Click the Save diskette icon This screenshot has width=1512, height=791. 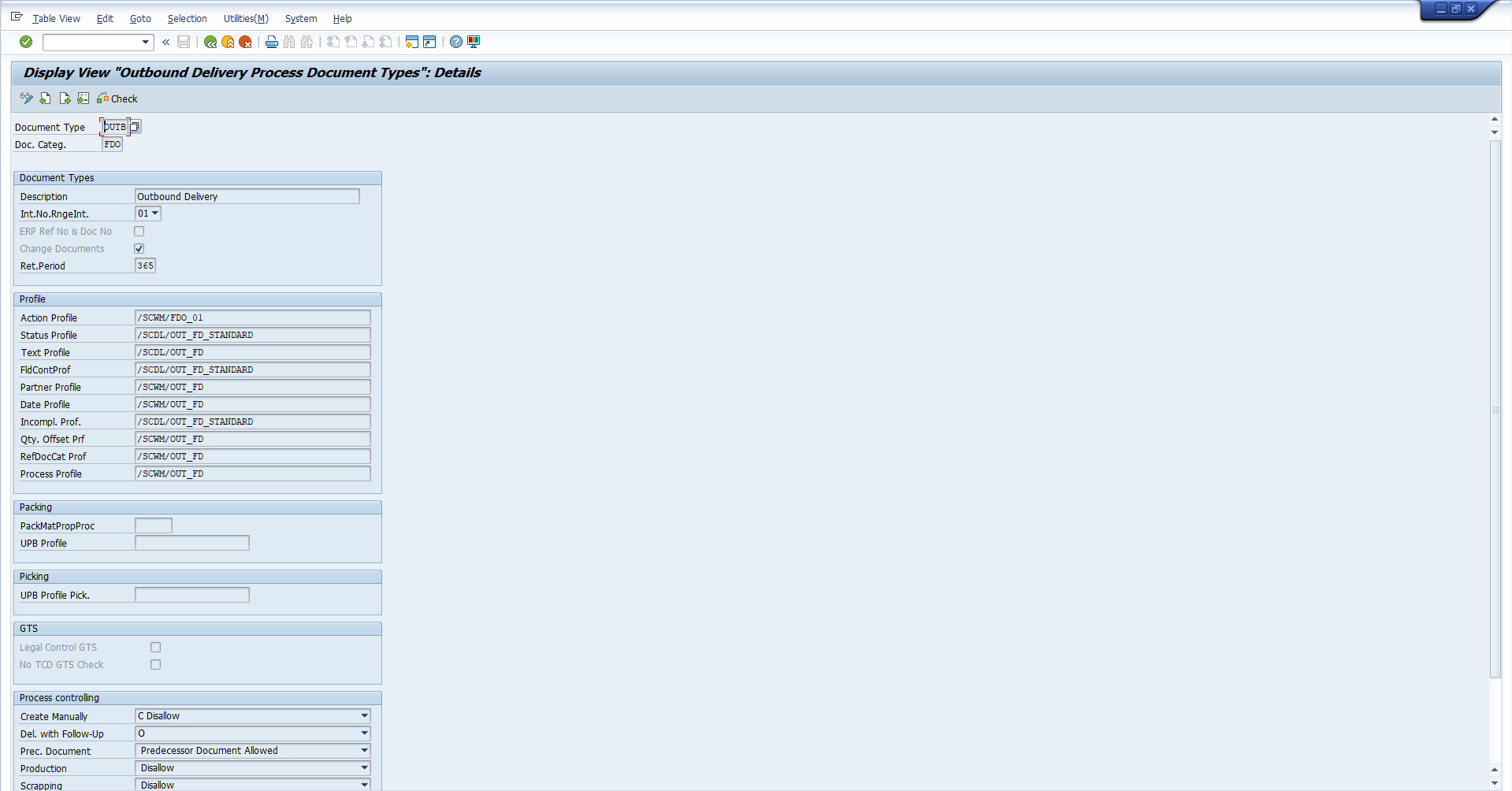[184, 42]
